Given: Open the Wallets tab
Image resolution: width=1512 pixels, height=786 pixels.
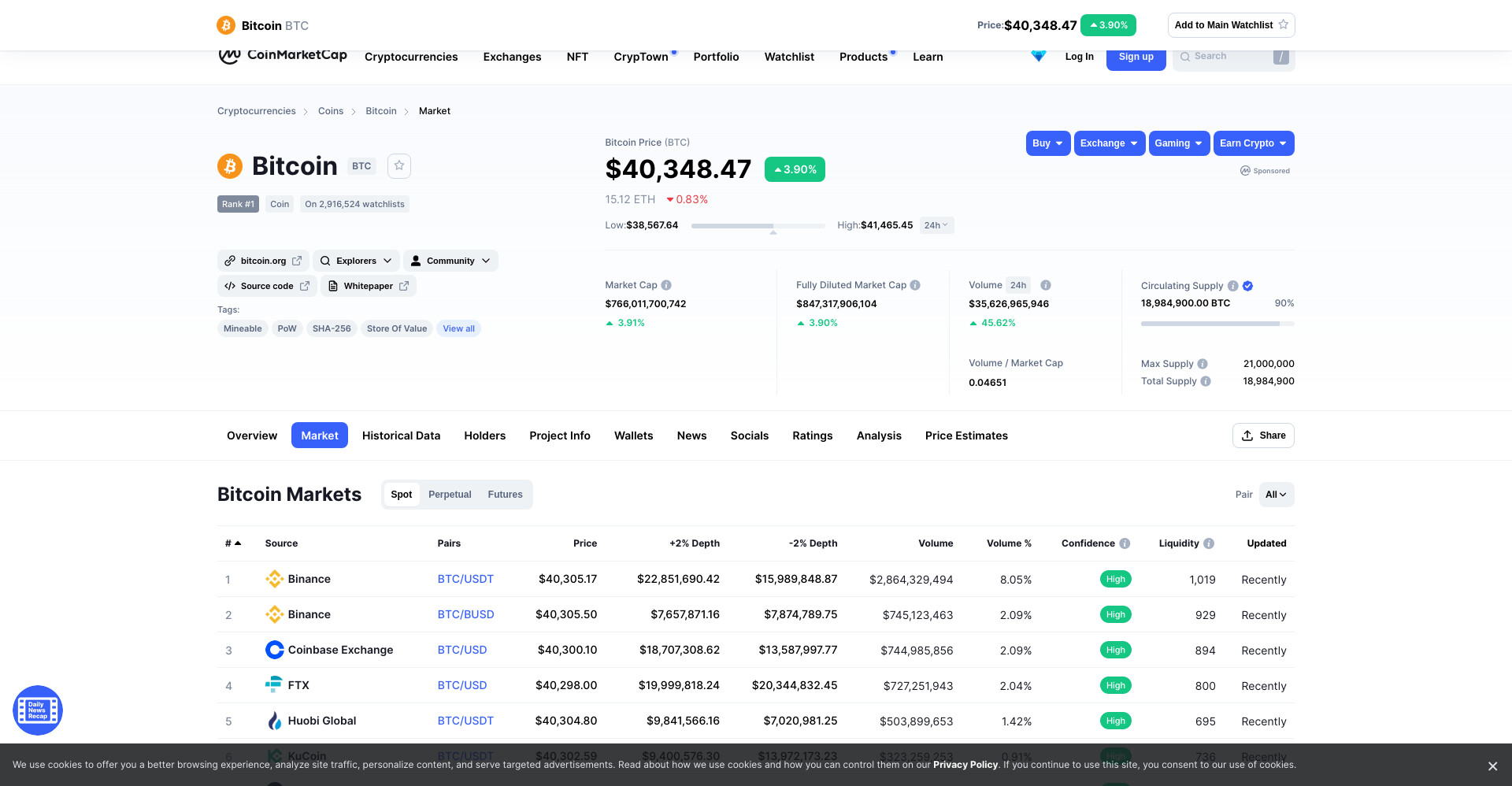Looking at the screenshot, I should point(634,436).
